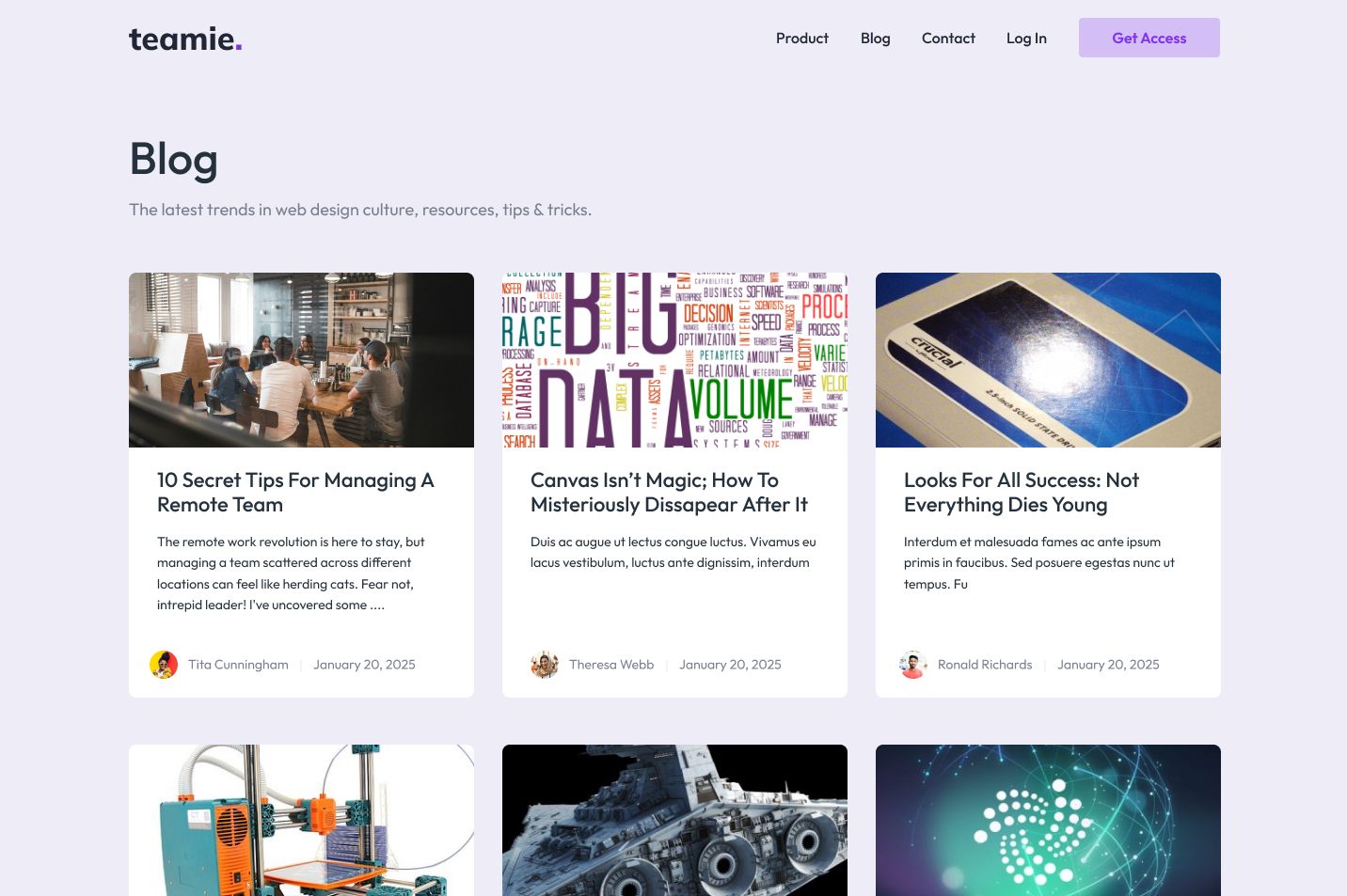
Task: Read '10 Secret Tips For Managing A Remote Team'
Action: point(295,493)
